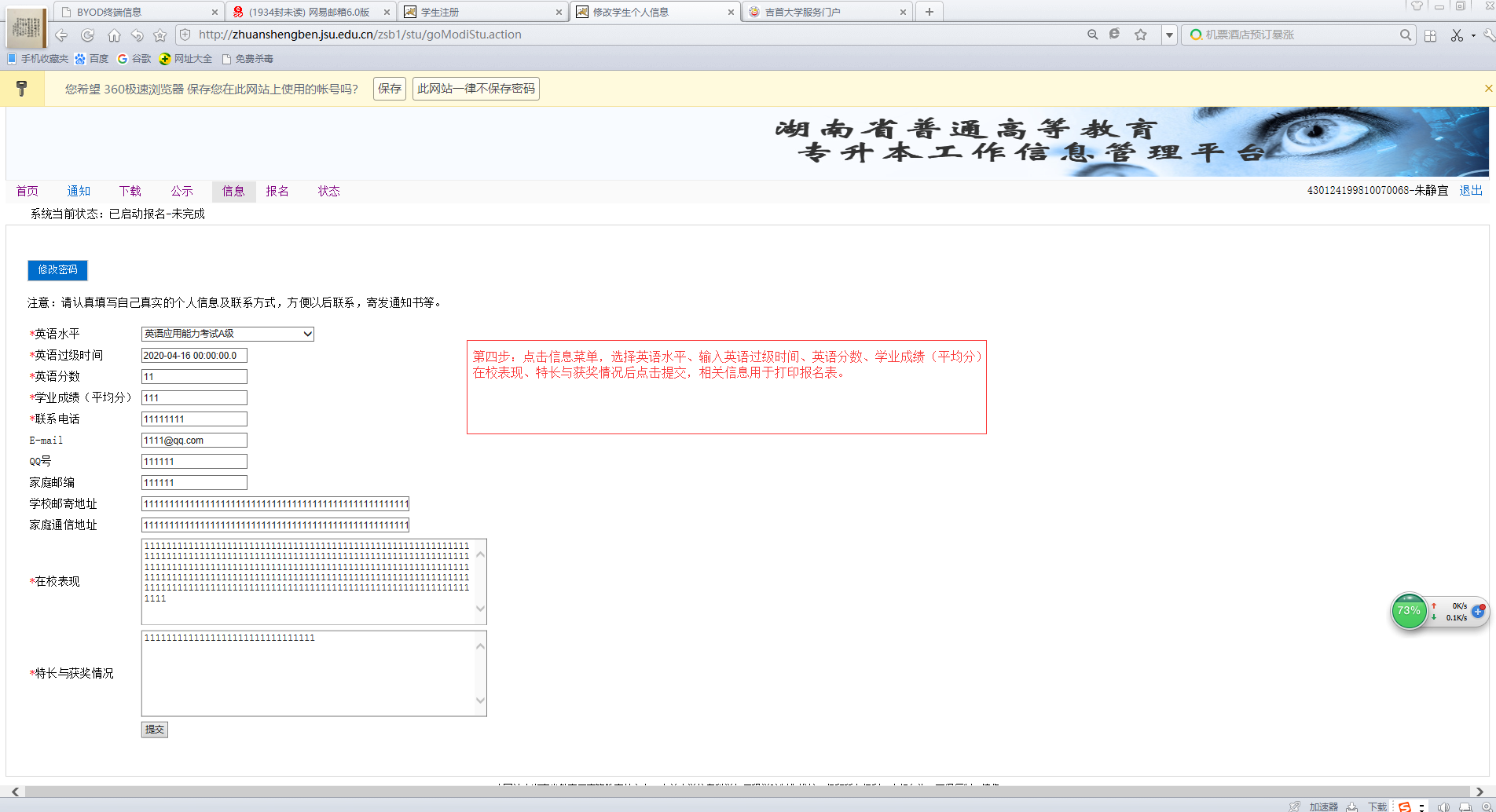Click the browser back arrow icon
The height and width of the screenshot is (812, 1496).
[61, 35]
